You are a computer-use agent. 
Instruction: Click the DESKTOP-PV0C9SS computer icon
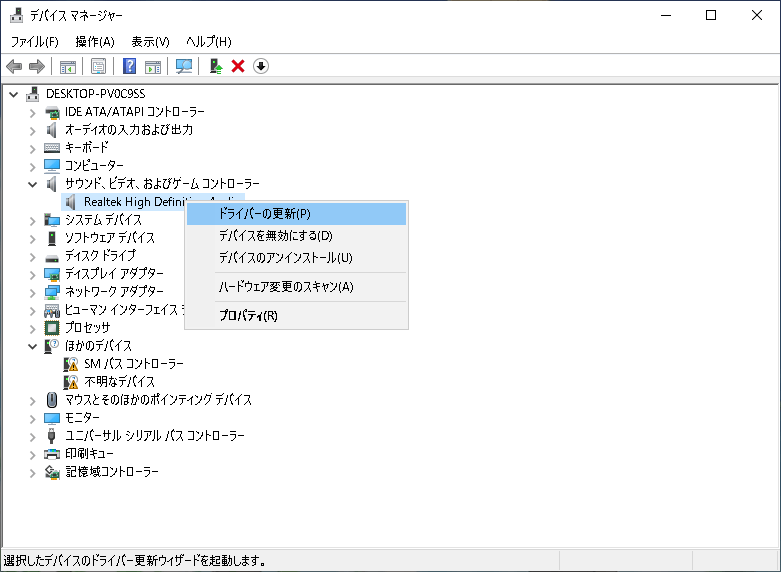[x=33, y=94]
